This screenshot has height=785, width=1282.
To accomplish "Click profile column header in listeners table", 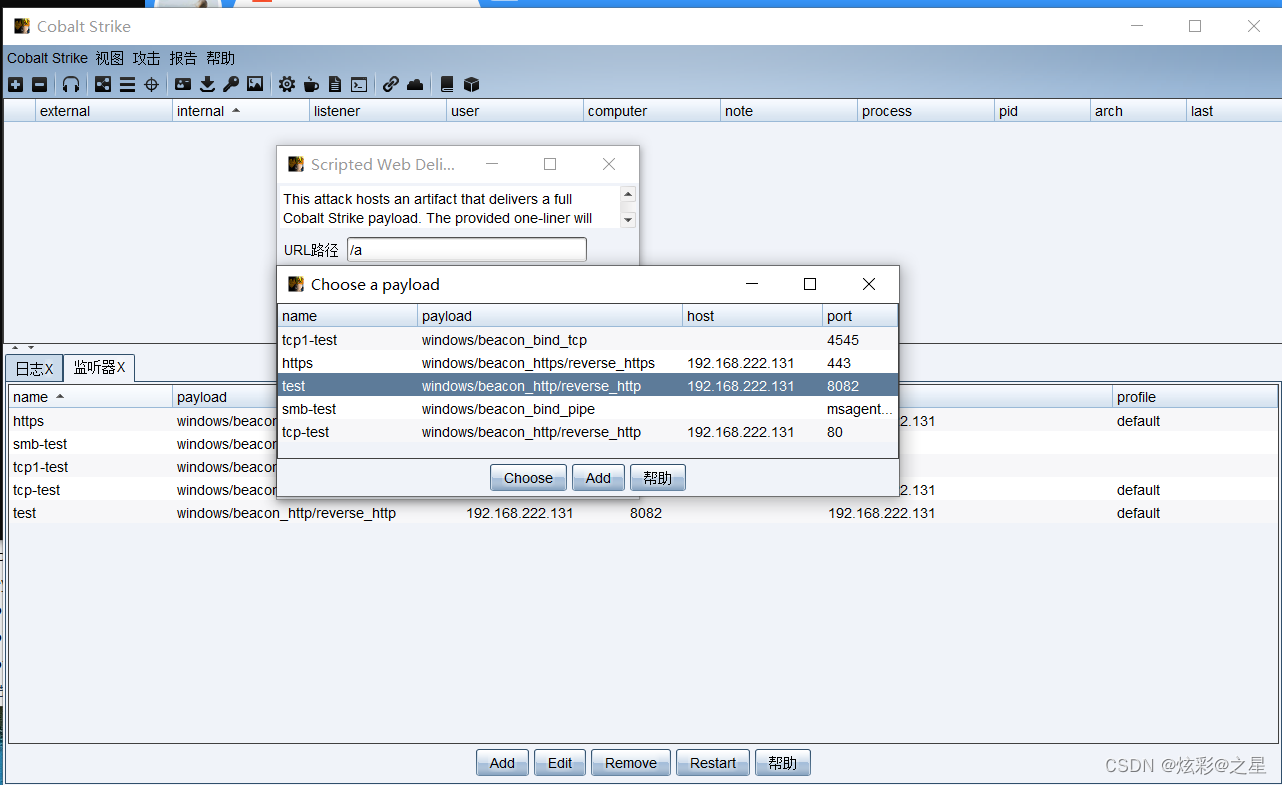I will (x=1195, y=397).
